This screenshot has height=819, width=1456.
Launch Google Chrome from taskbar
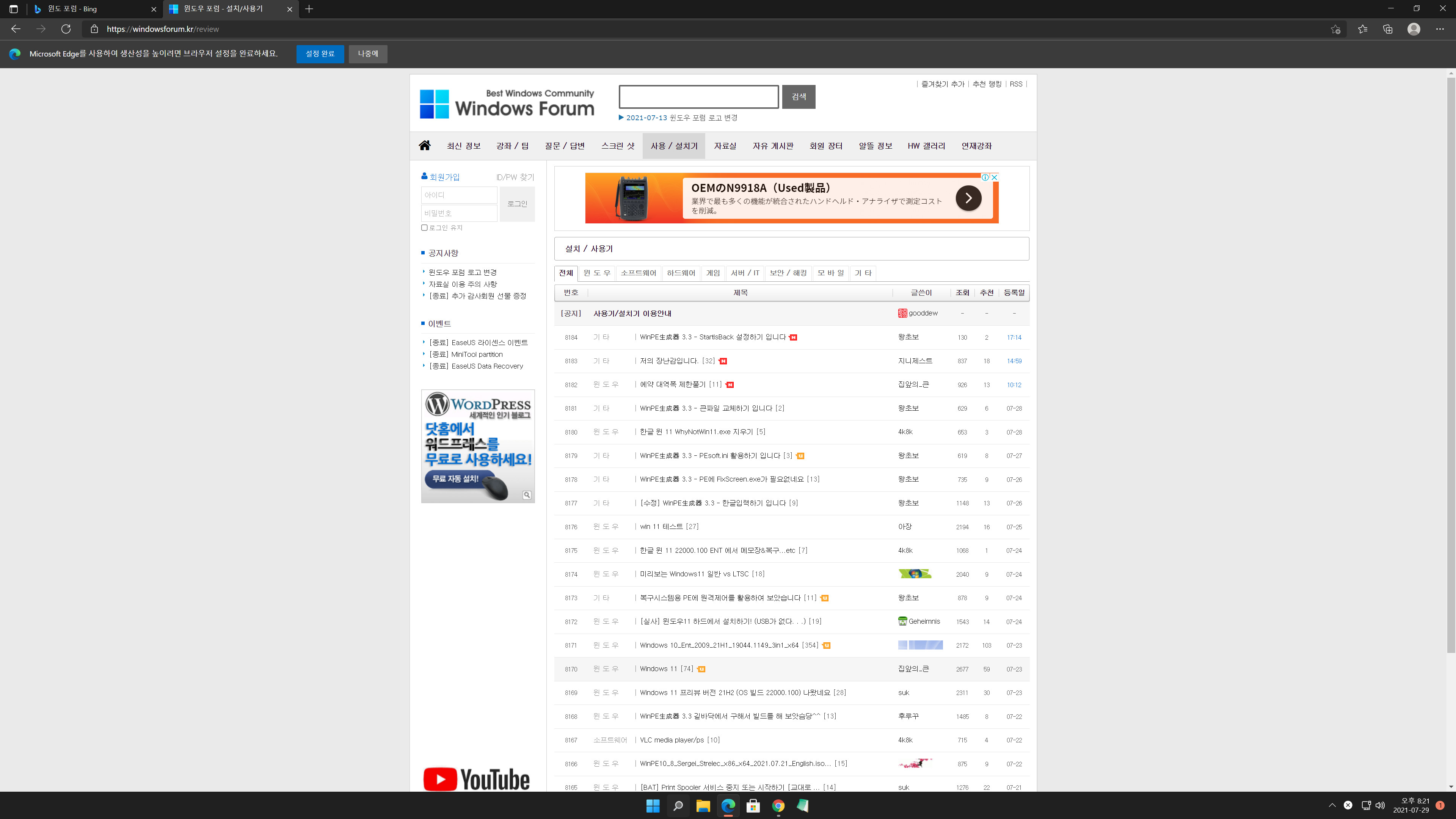click(778, 806)
